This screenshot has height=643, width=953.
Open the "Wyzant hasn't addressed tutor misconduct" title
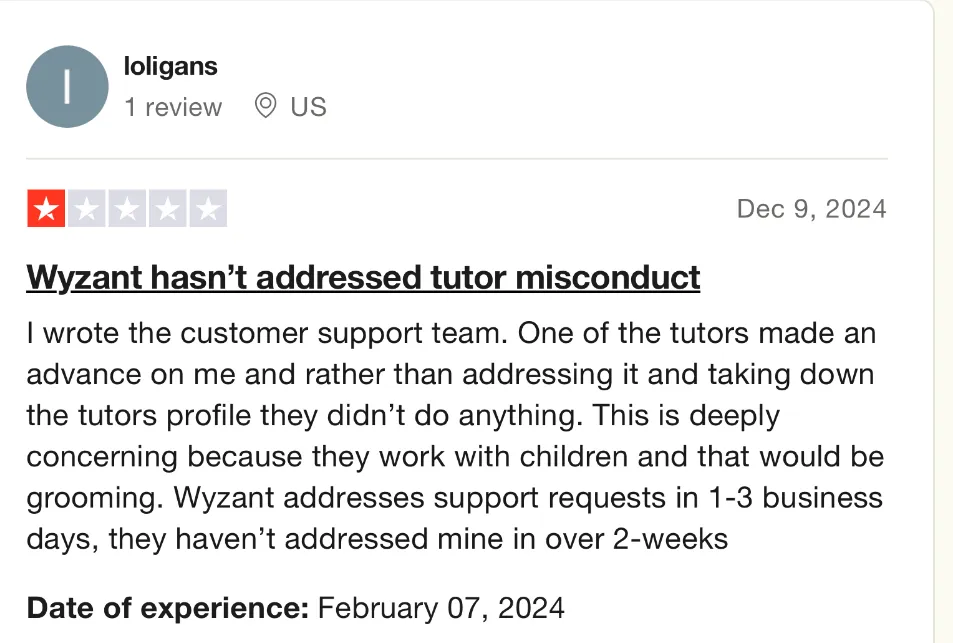tap(363, 277)
